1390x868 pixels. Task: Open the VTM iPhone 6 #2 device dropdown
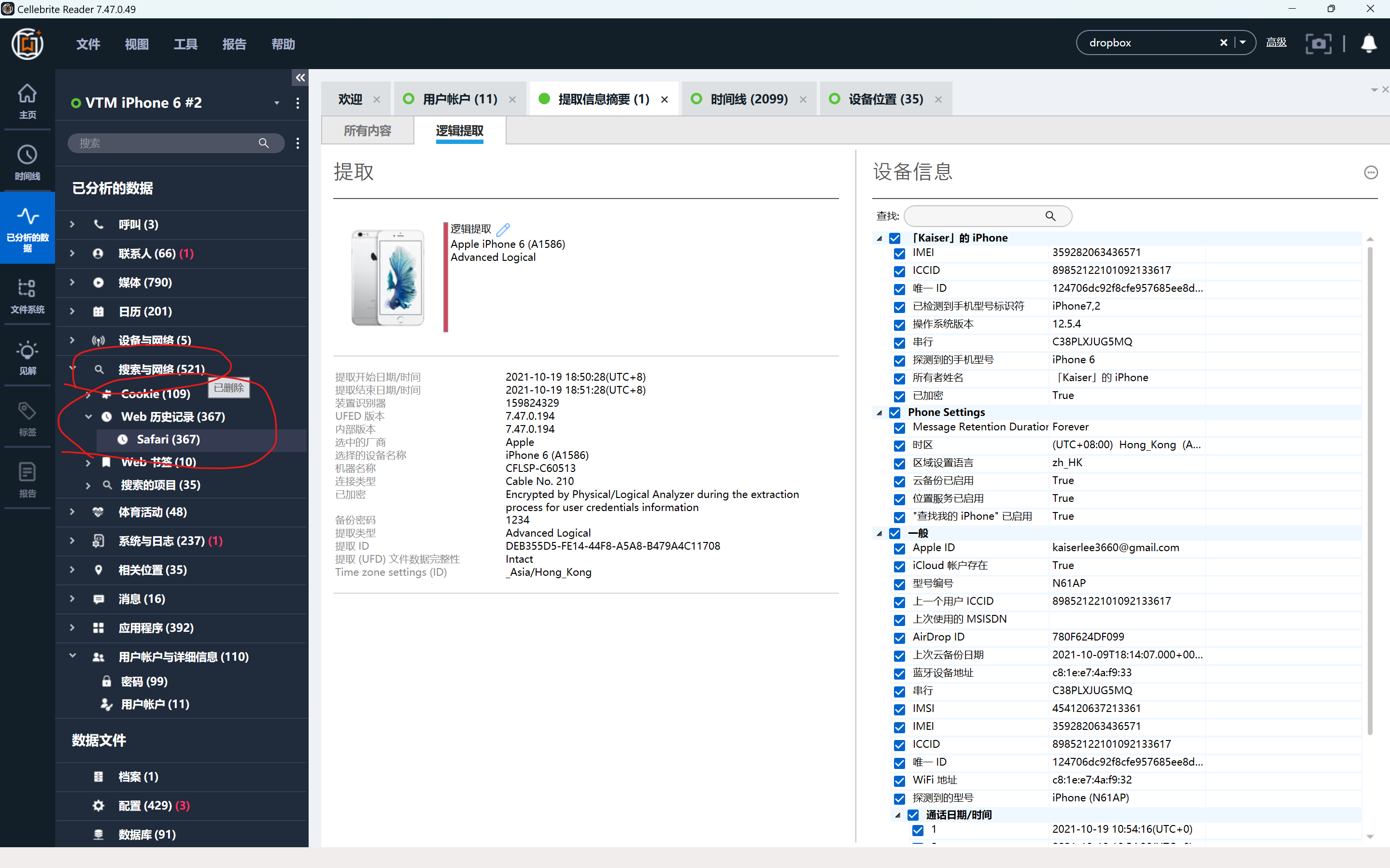(277, 103)
